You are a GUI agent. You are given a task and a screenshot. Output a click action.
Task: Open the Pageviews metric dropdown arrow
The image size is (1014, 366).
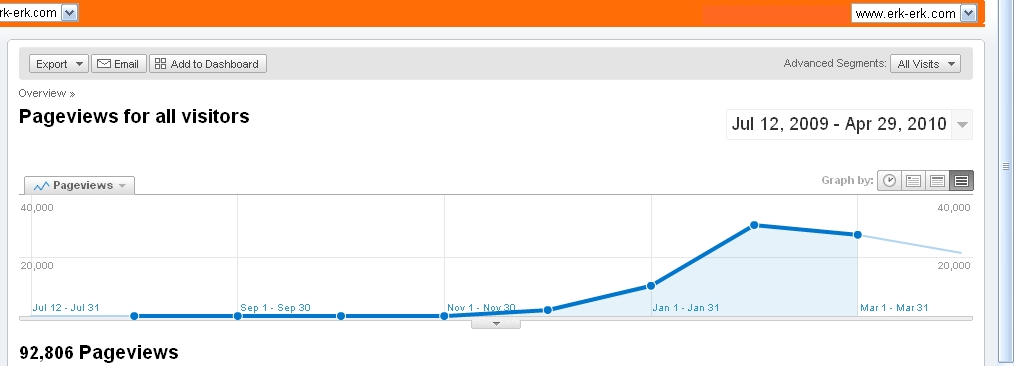point(121,186)
